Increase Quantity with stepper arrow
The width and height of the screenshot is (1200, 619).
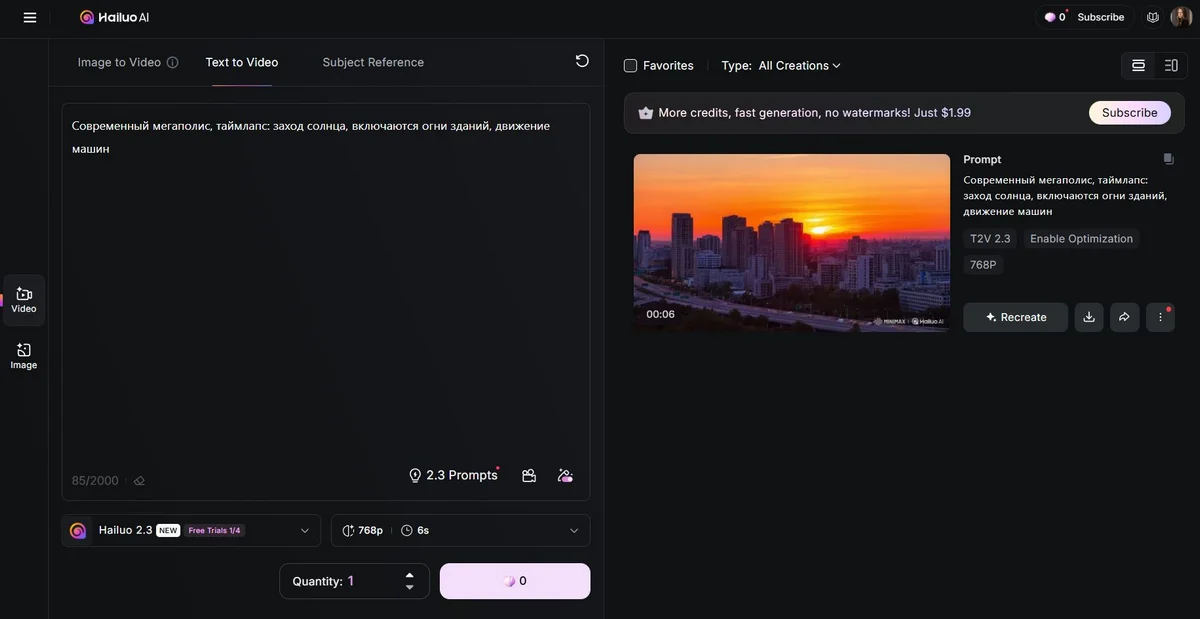point(409,575)
